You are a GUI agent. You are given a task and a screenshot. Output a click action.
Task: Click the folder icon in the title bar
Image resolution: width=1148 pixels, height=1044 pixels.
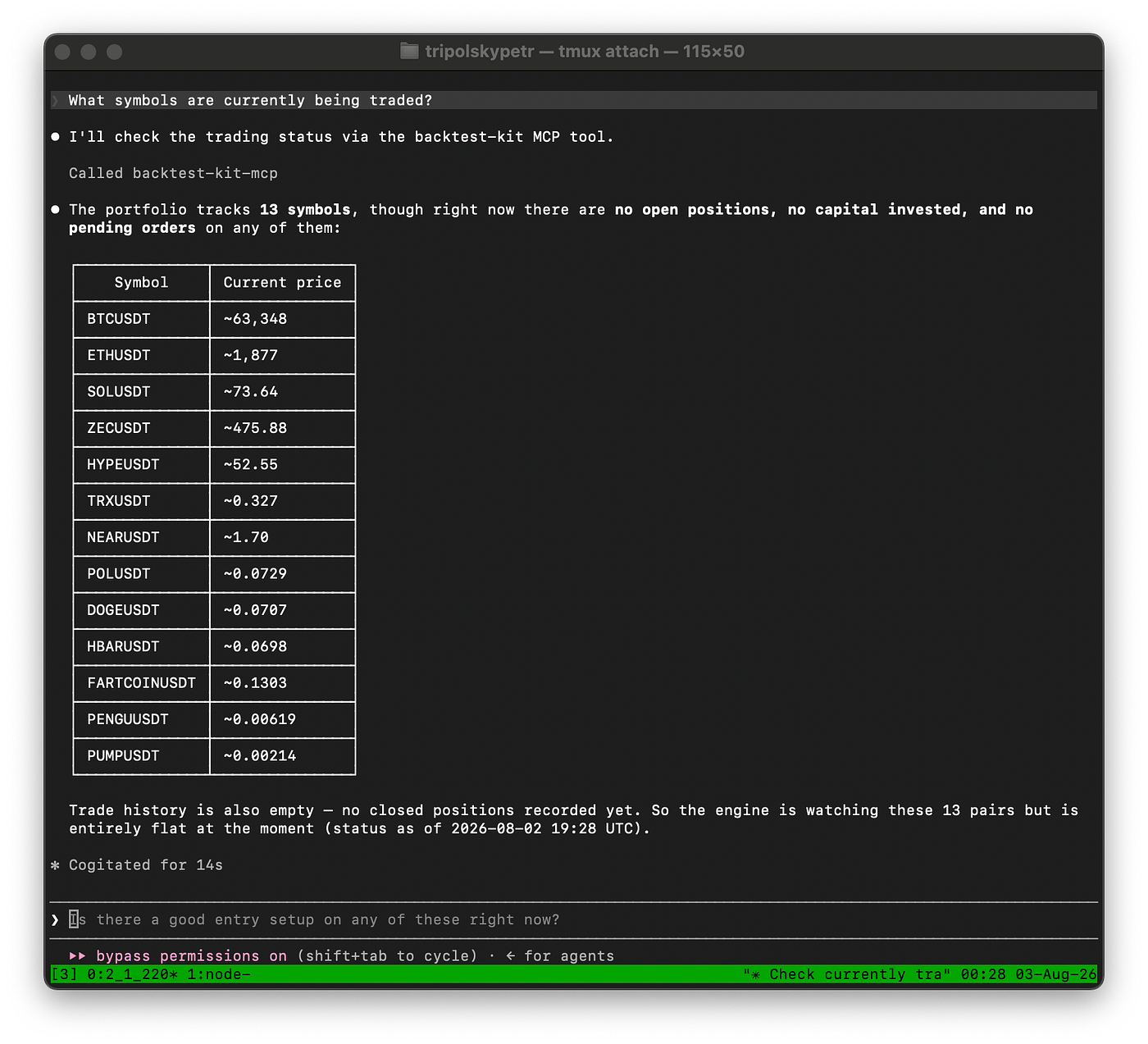(x=409, y=51)
